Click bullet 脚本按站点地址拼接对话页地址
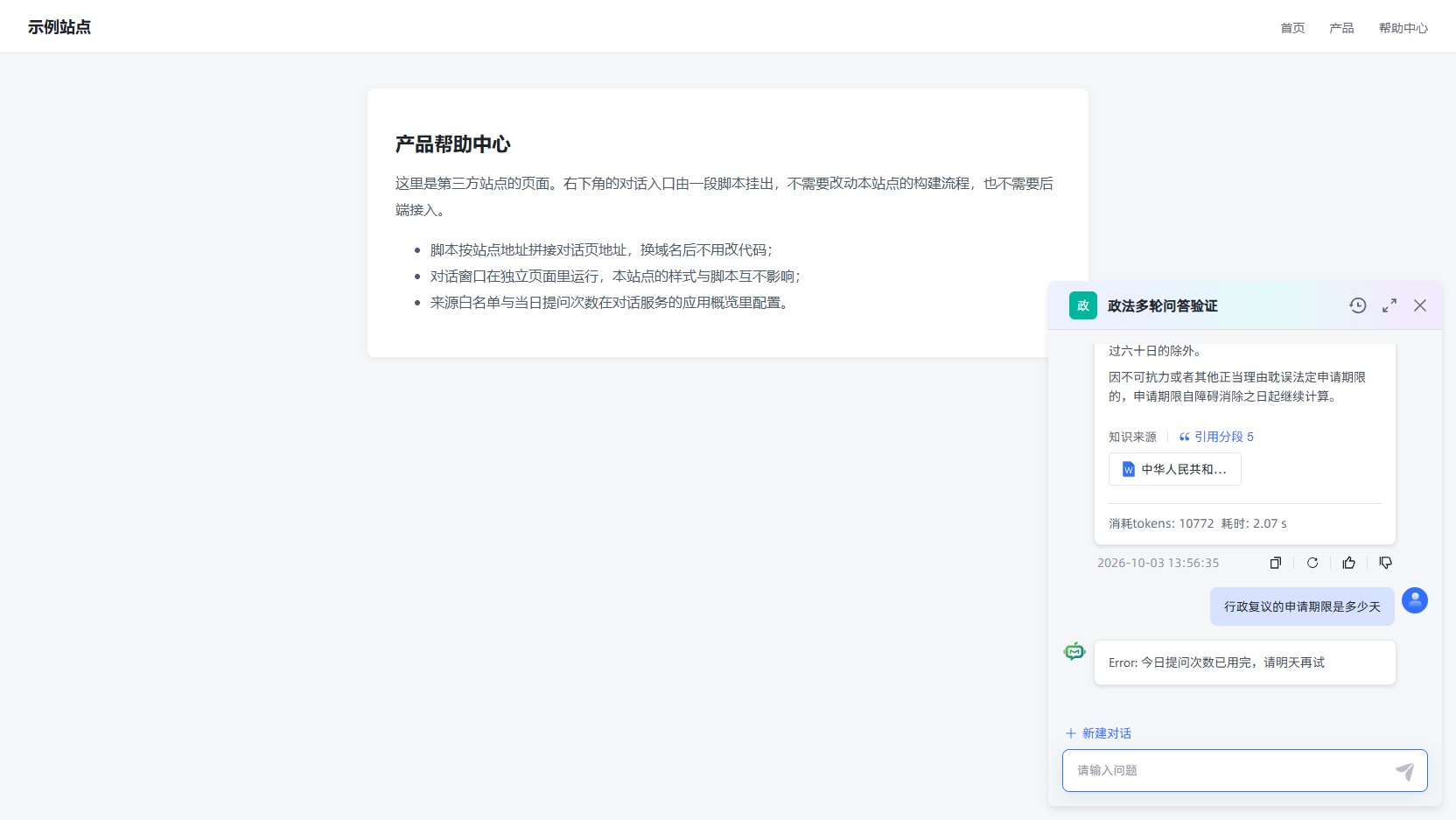This screenshot has width=1456, height=820. pyautogui.click(x=602, y=250)
